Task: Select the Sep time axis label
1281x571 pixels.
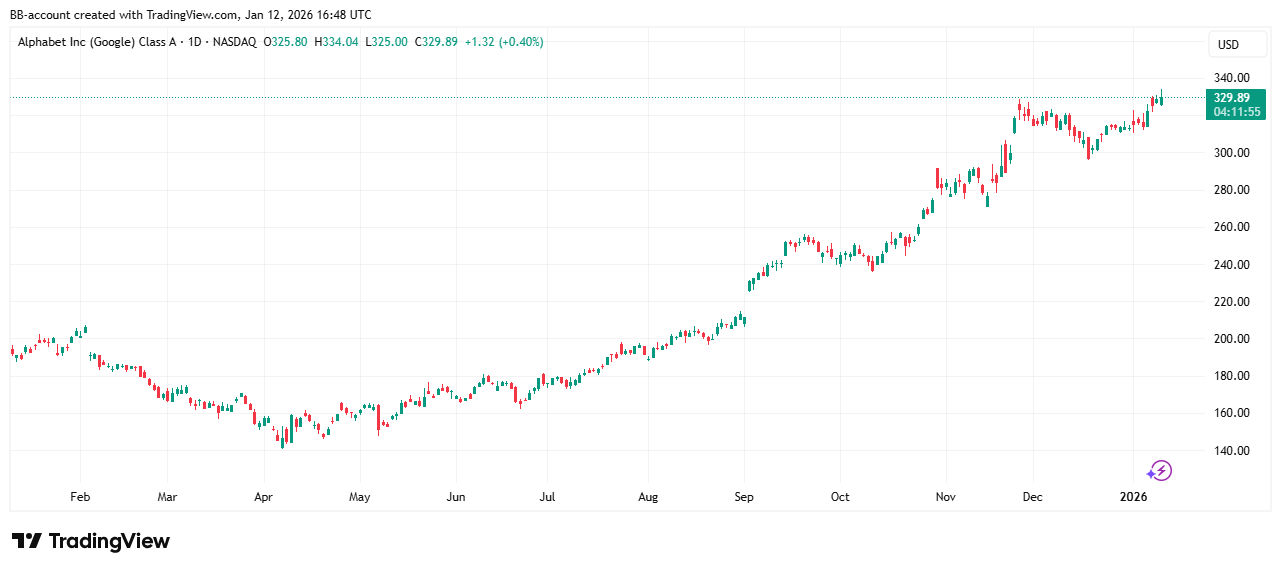Action: pos(744,496)
